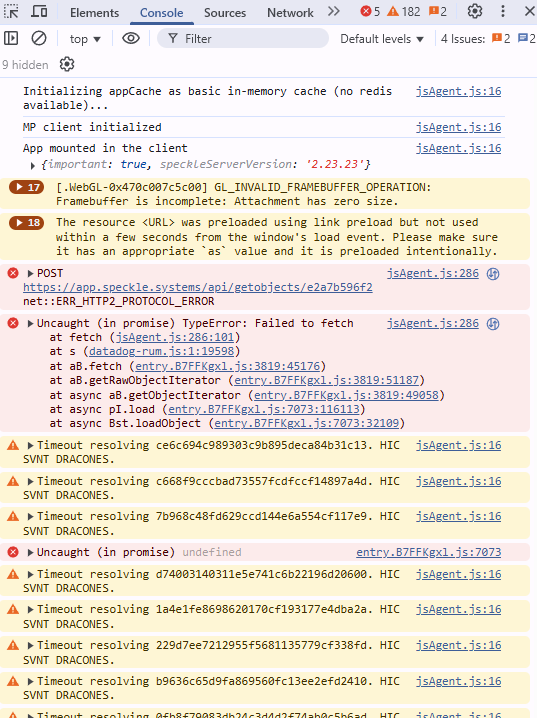537x718 pixels.
Task: Expand the group of 17 WebGL warnings
Action: click(27, 187)
